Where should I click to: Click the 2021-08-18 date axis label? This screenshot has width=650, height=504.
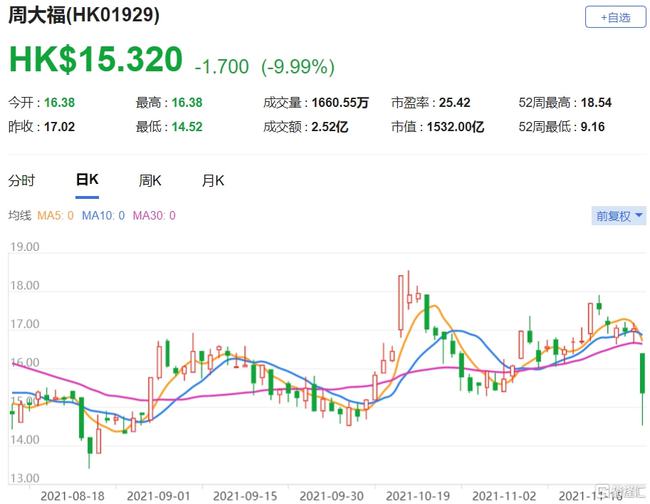tap(72, 496)
